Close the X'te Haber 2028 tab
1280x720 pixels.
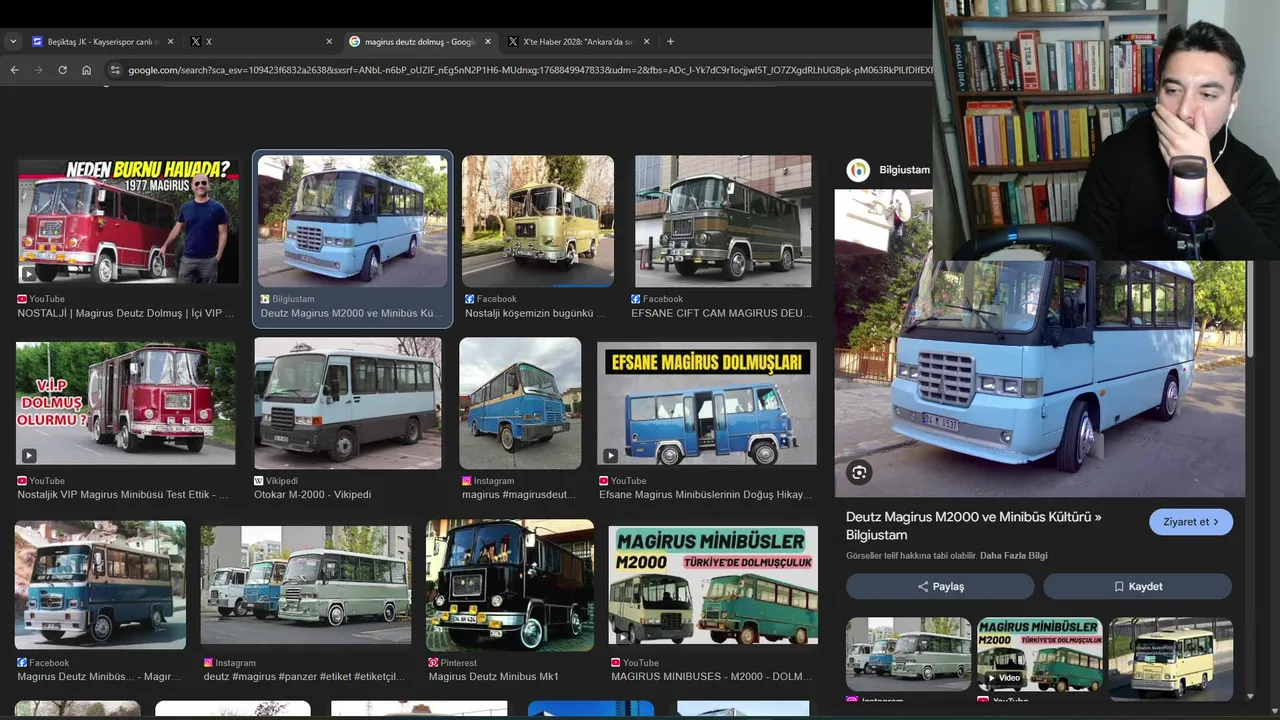click(646, 42)
